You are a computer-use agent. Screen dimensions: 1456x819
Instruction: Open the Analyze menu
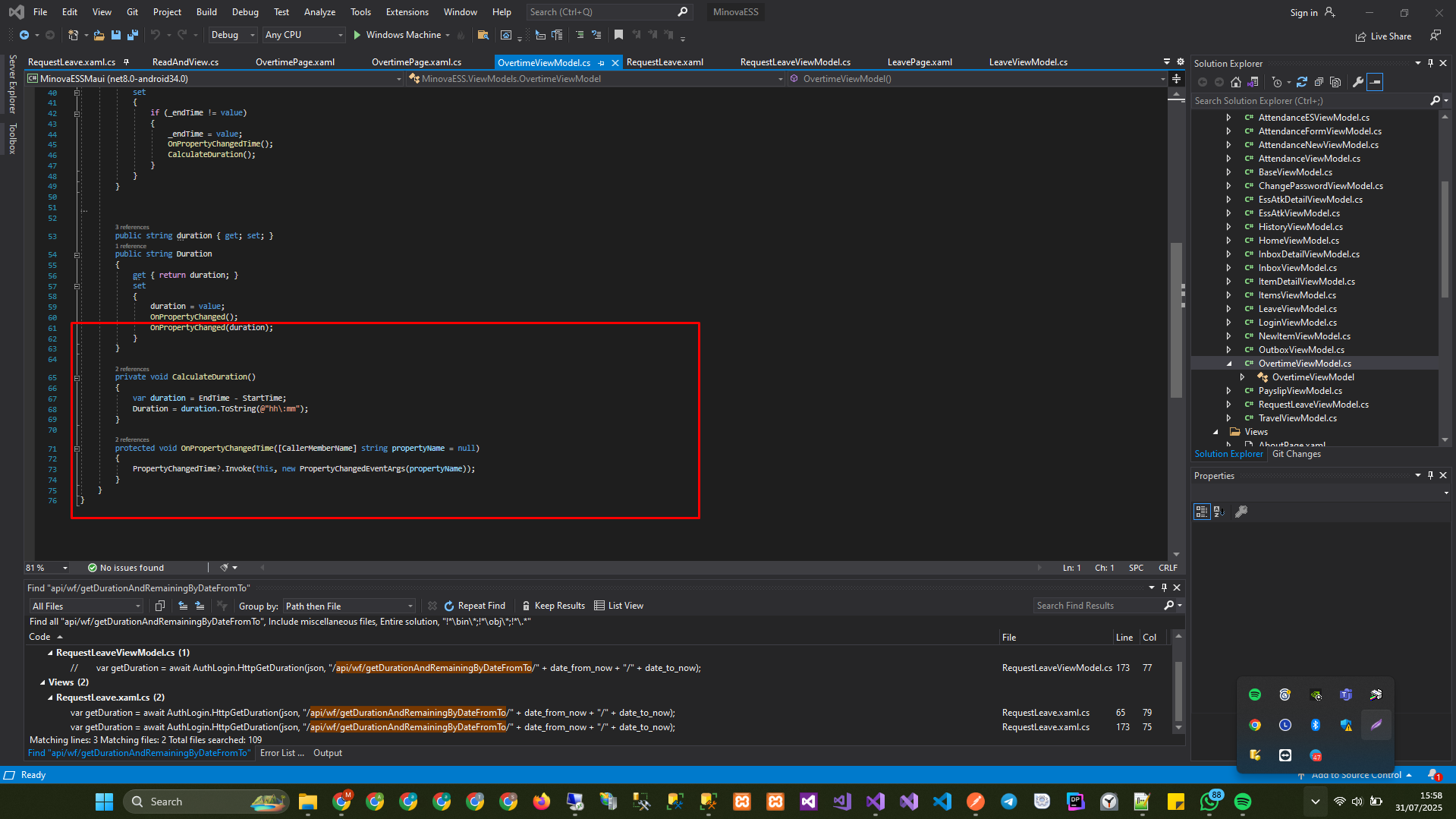(x=319, y=12)
